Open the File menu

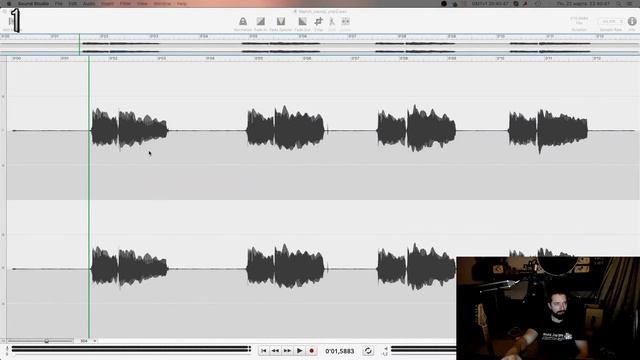pos(59,3)
